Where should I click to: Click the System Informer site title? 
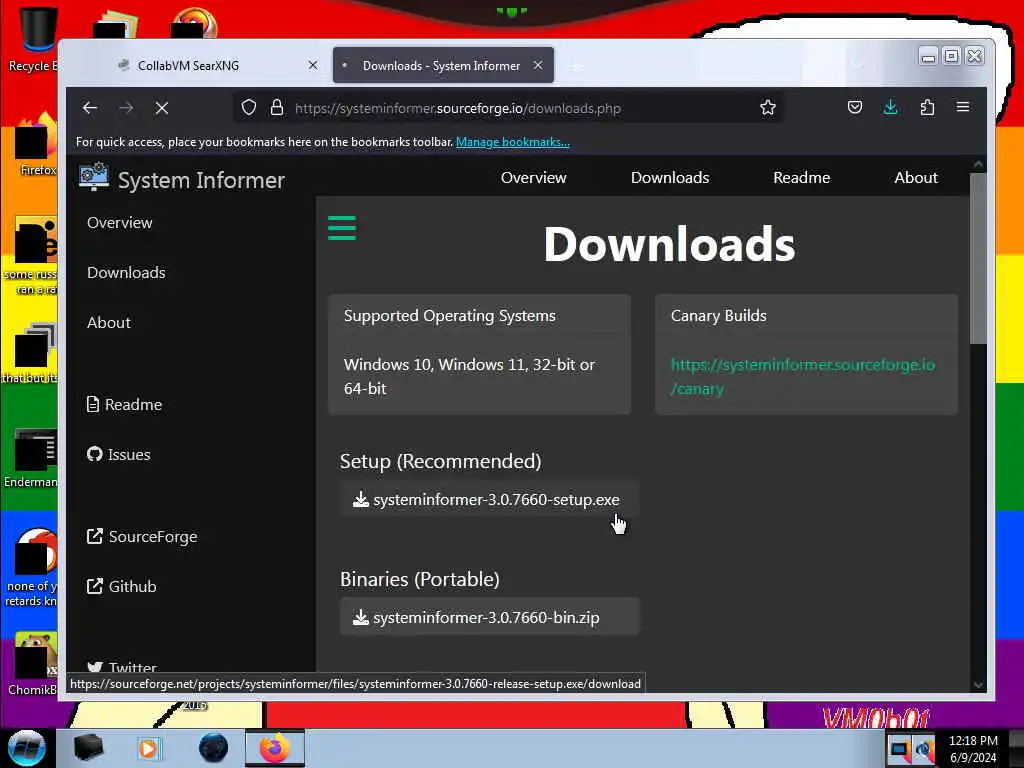tap(201, 180)
